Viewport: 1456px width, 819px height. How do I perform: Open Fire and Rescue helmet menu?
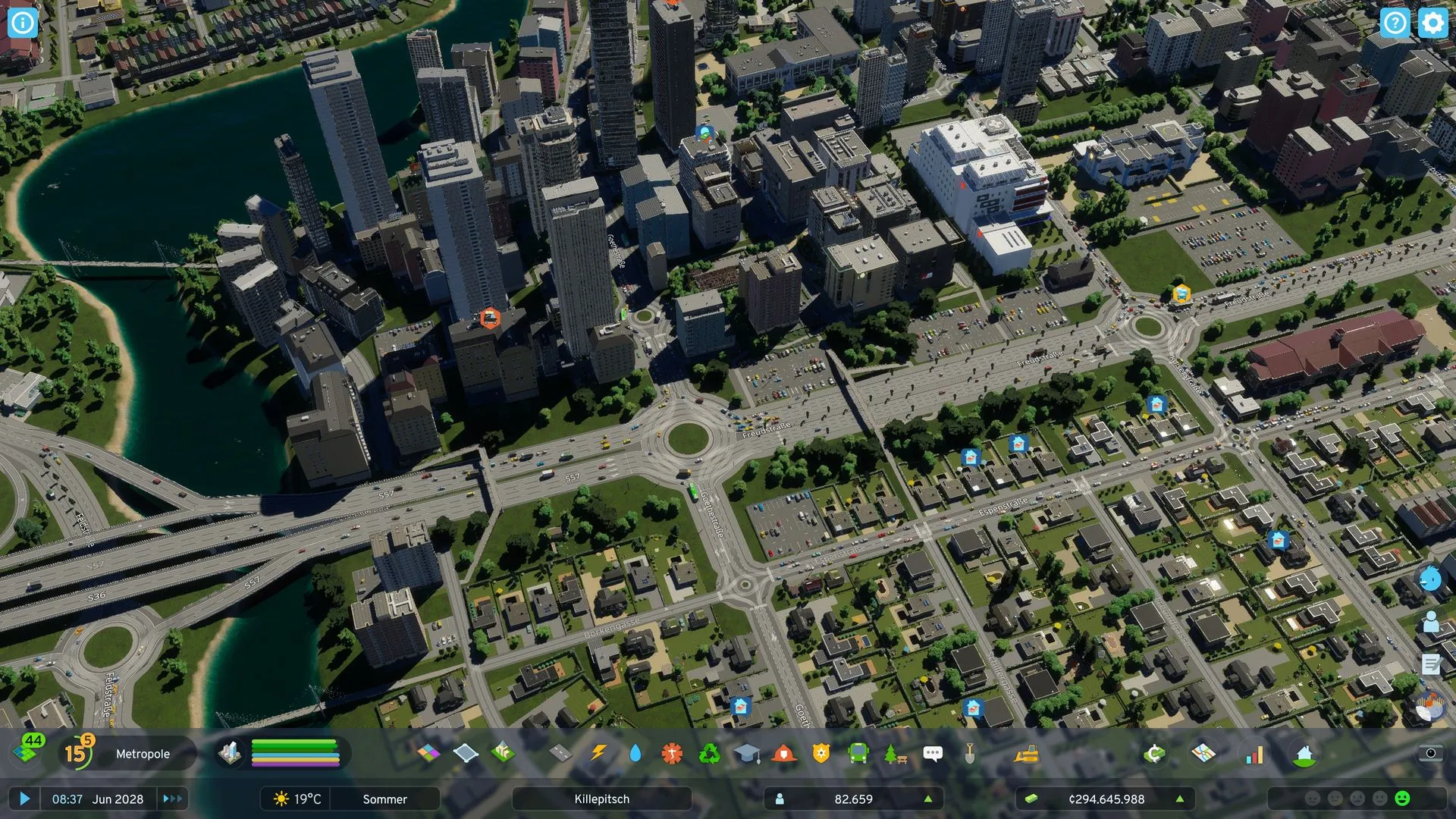[784, 754]
